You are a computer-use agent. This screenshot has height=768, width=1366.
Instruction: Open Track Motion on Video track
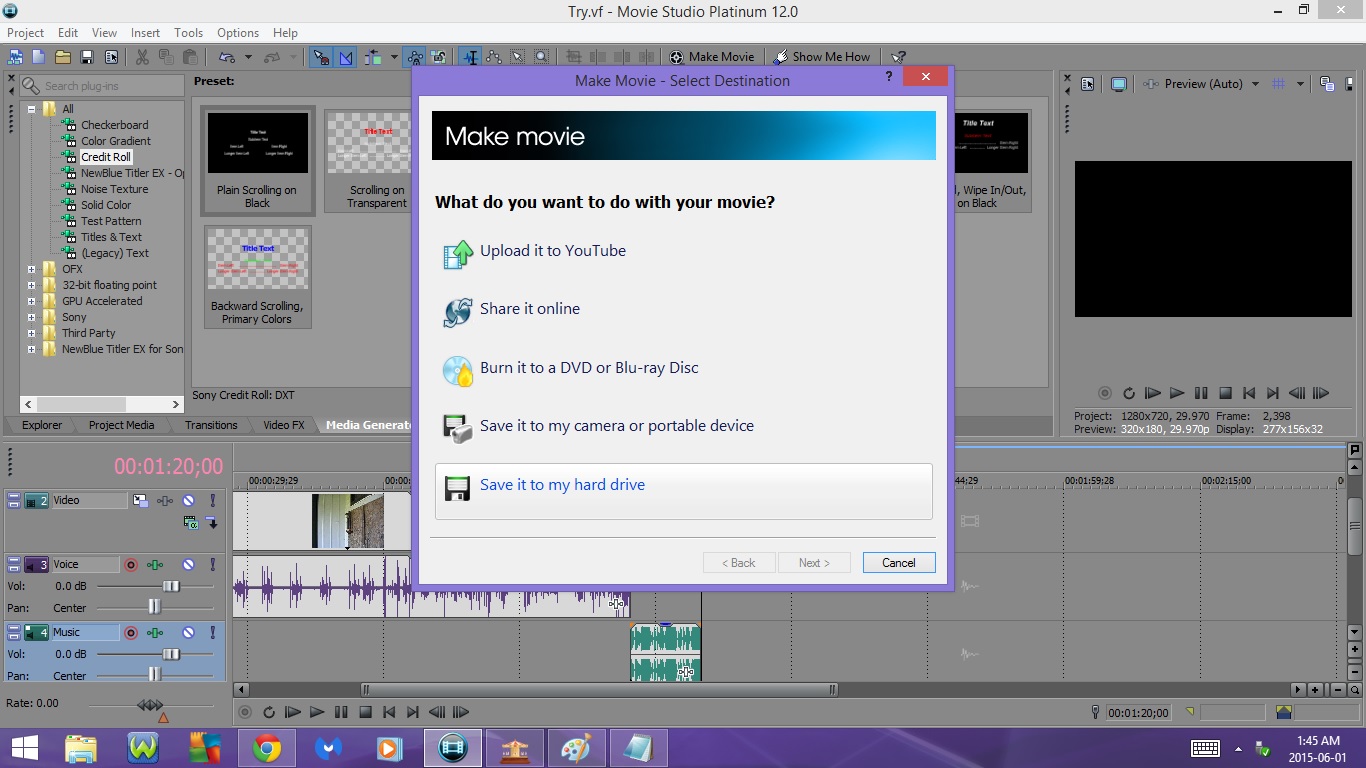(x=141, y=500)
